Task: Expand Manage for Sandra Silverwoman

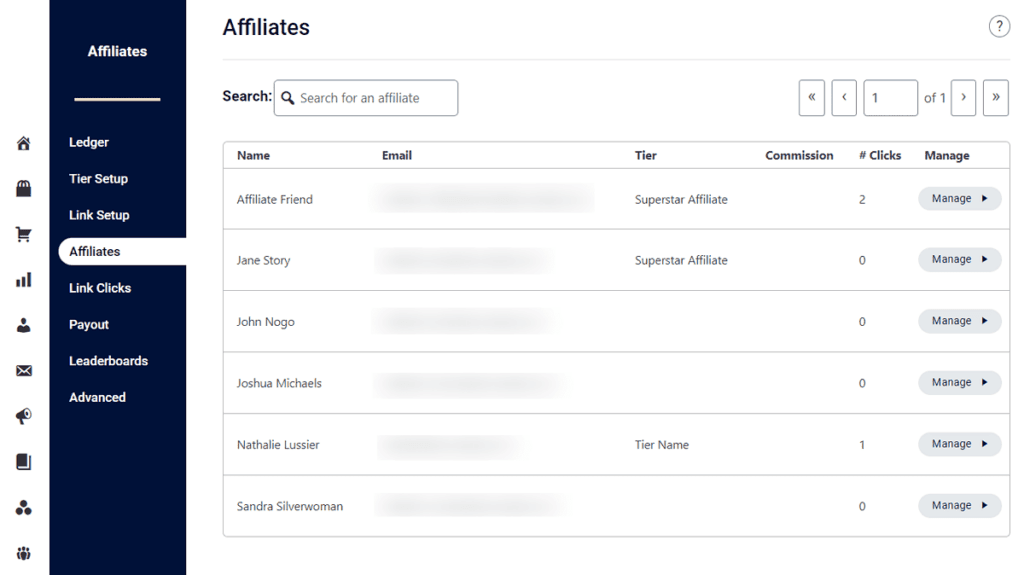Action: click(959, 505)
